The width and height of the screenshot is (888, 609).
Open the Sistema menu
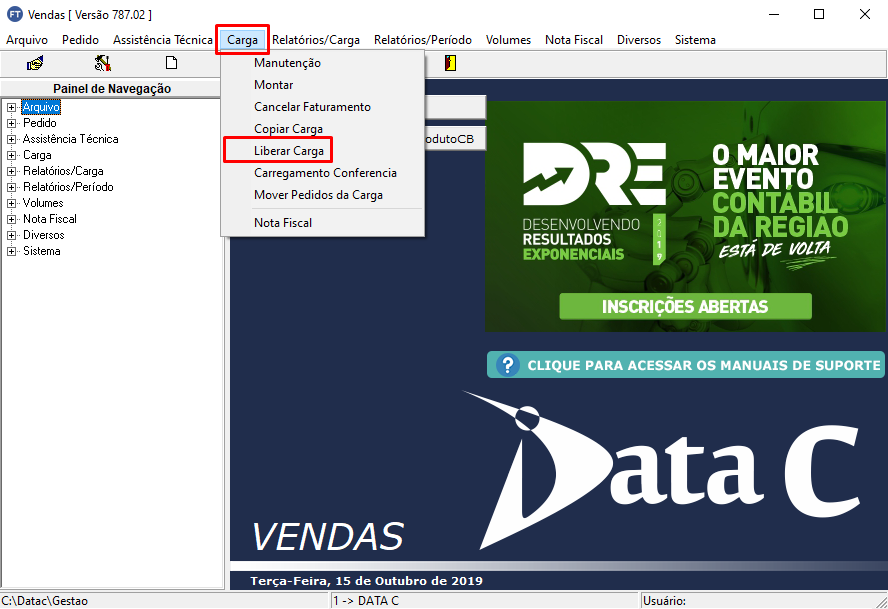(x=695, y=40)
